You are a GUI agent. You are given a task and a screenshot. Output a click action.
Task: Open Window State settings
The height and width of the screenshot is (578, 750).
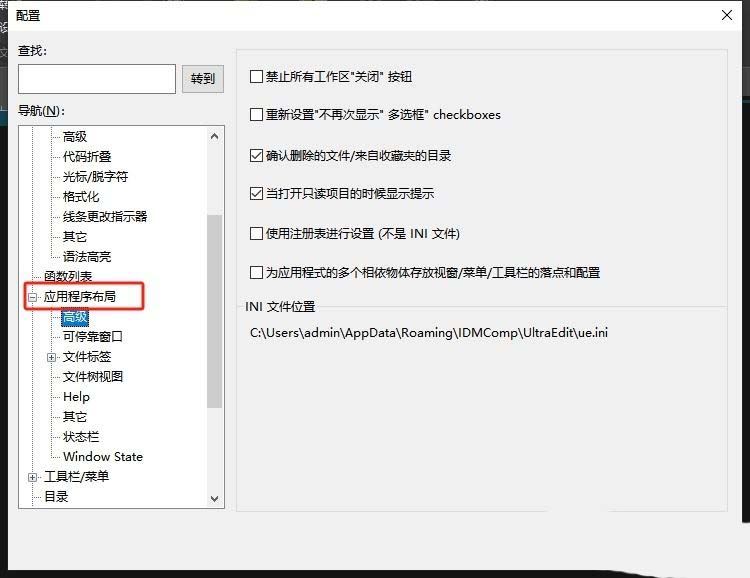tap(103, 457)
